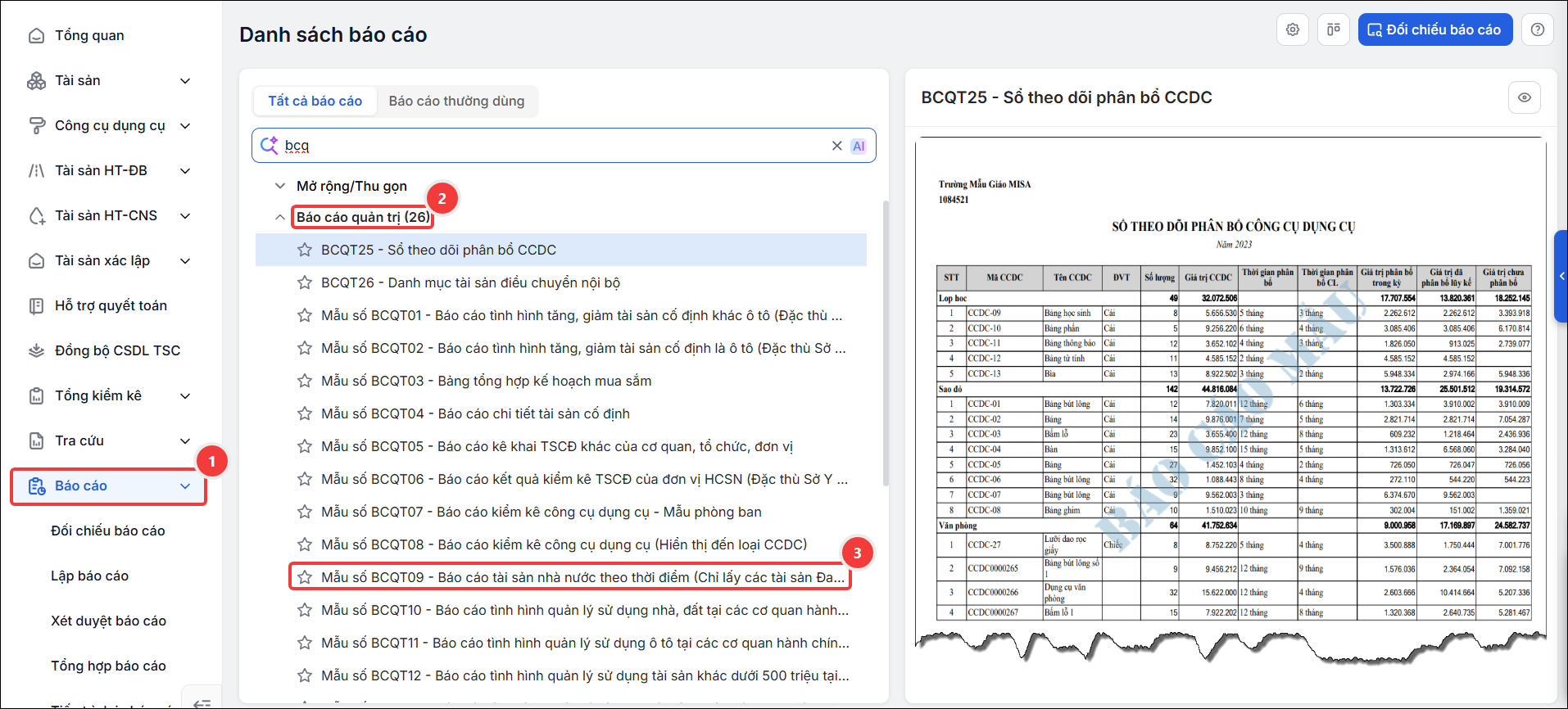Switch to Báo cáo thường dùng tab

point(456,101)
